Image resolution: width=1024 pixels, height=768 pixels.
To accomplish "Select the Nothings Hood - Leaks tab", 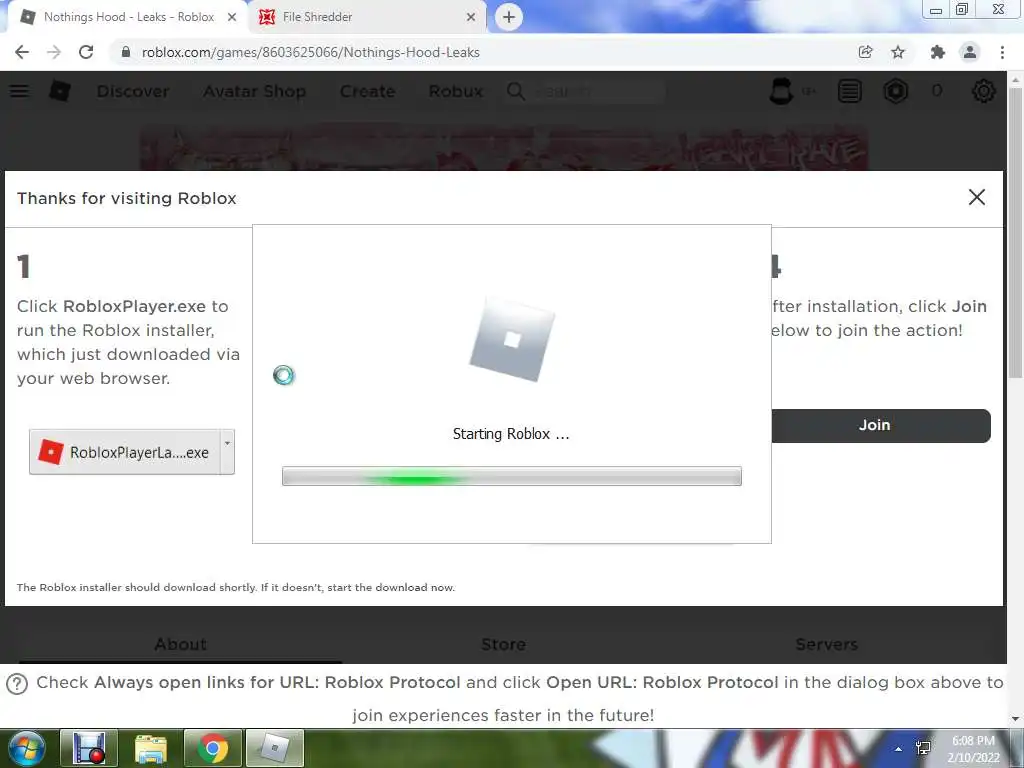I will 127,17.
